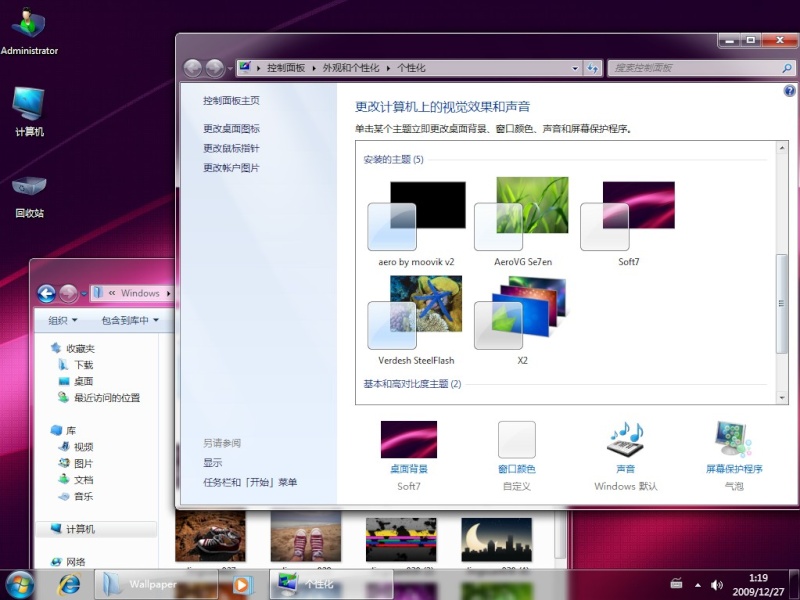800x600 pixels.
Task: Open the 组织 menu in explorer
Action: tap(63, 320)
